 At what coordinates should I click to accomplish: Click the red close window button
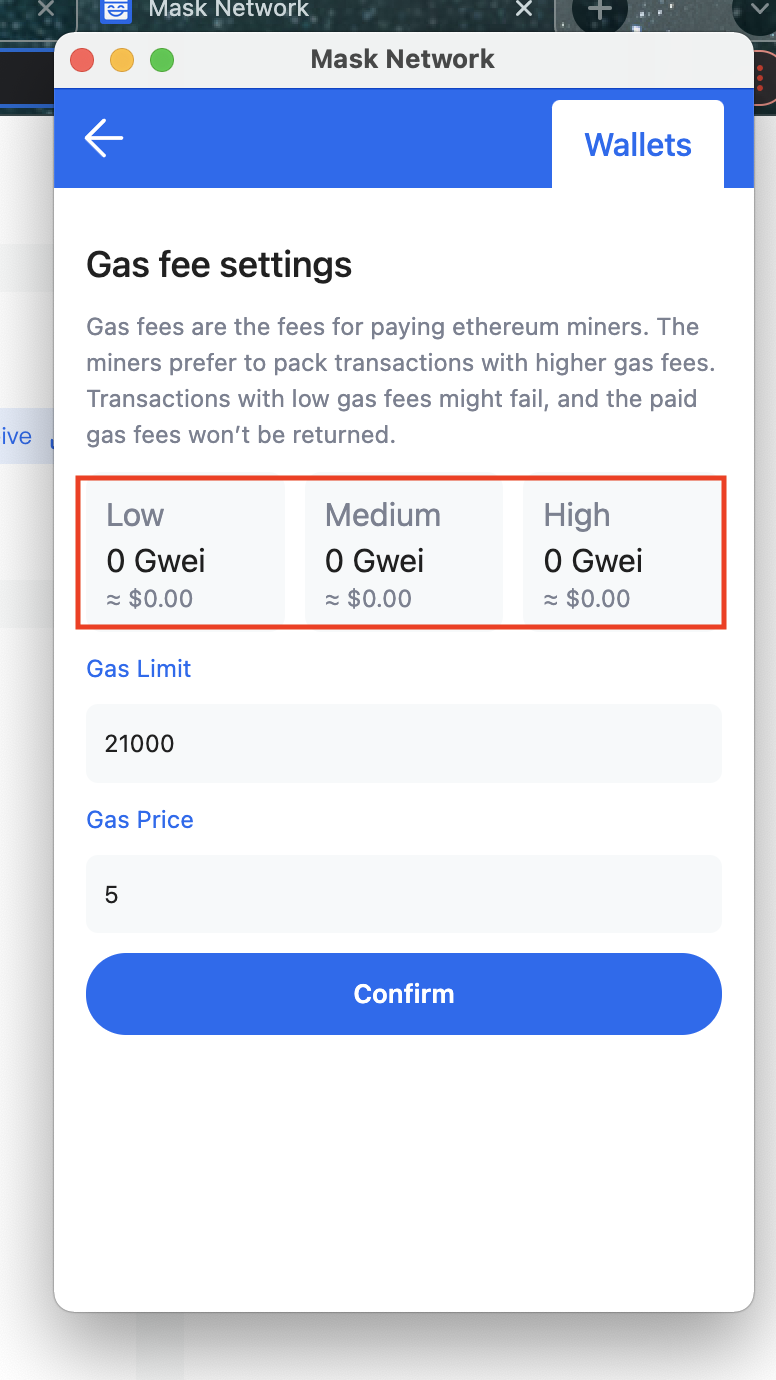coord(82,60)
